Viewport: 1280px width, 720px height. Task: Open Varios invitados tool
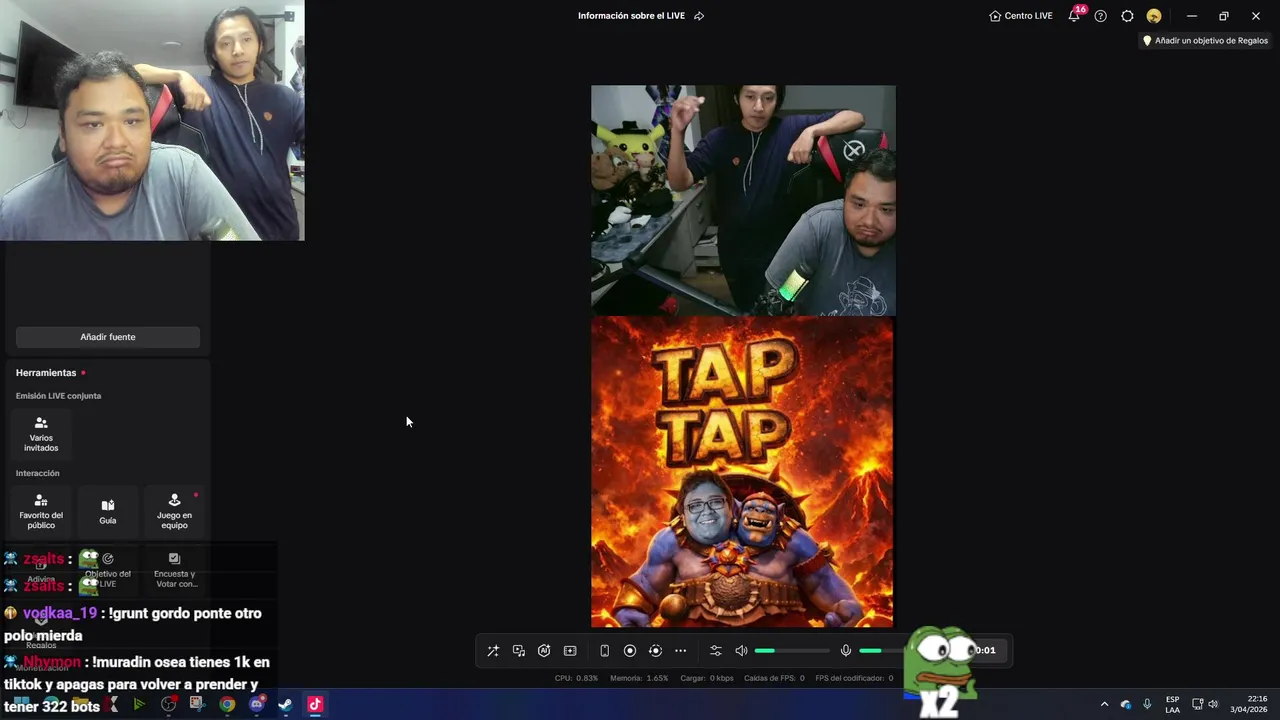coord(41,435)
